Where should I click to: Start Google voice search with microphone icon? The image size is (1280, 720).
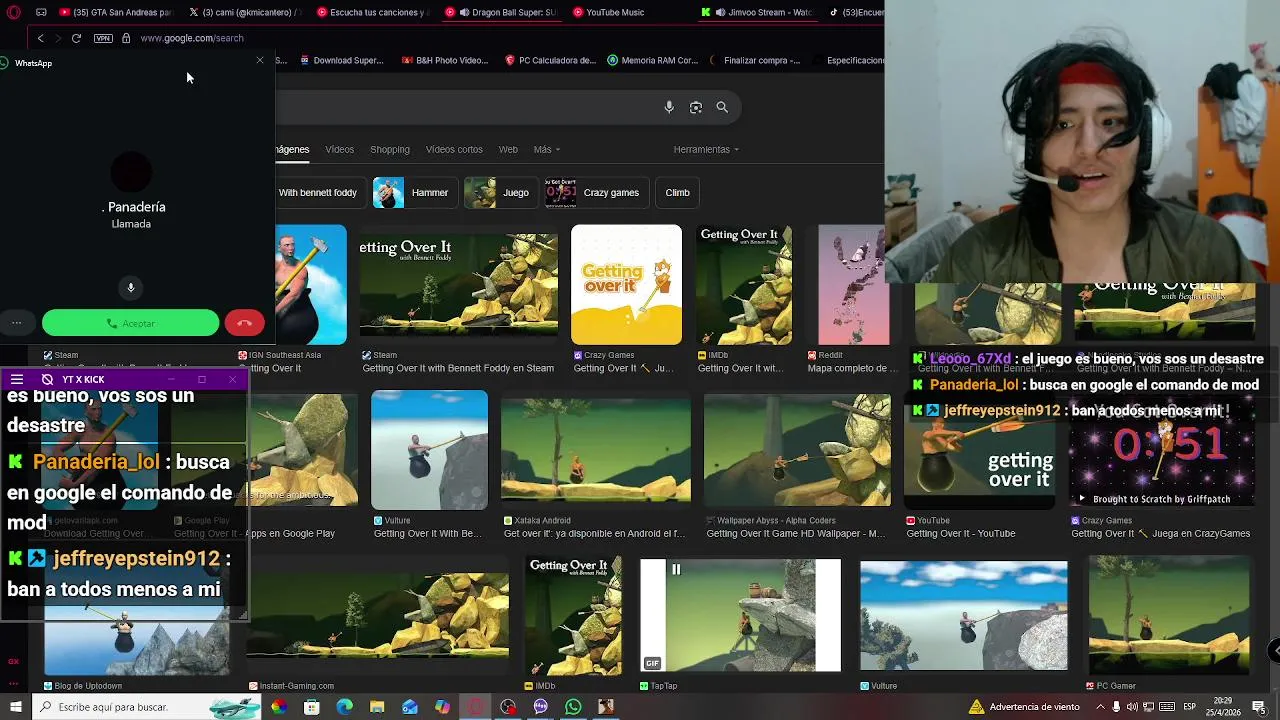click(x=669, y=107)
